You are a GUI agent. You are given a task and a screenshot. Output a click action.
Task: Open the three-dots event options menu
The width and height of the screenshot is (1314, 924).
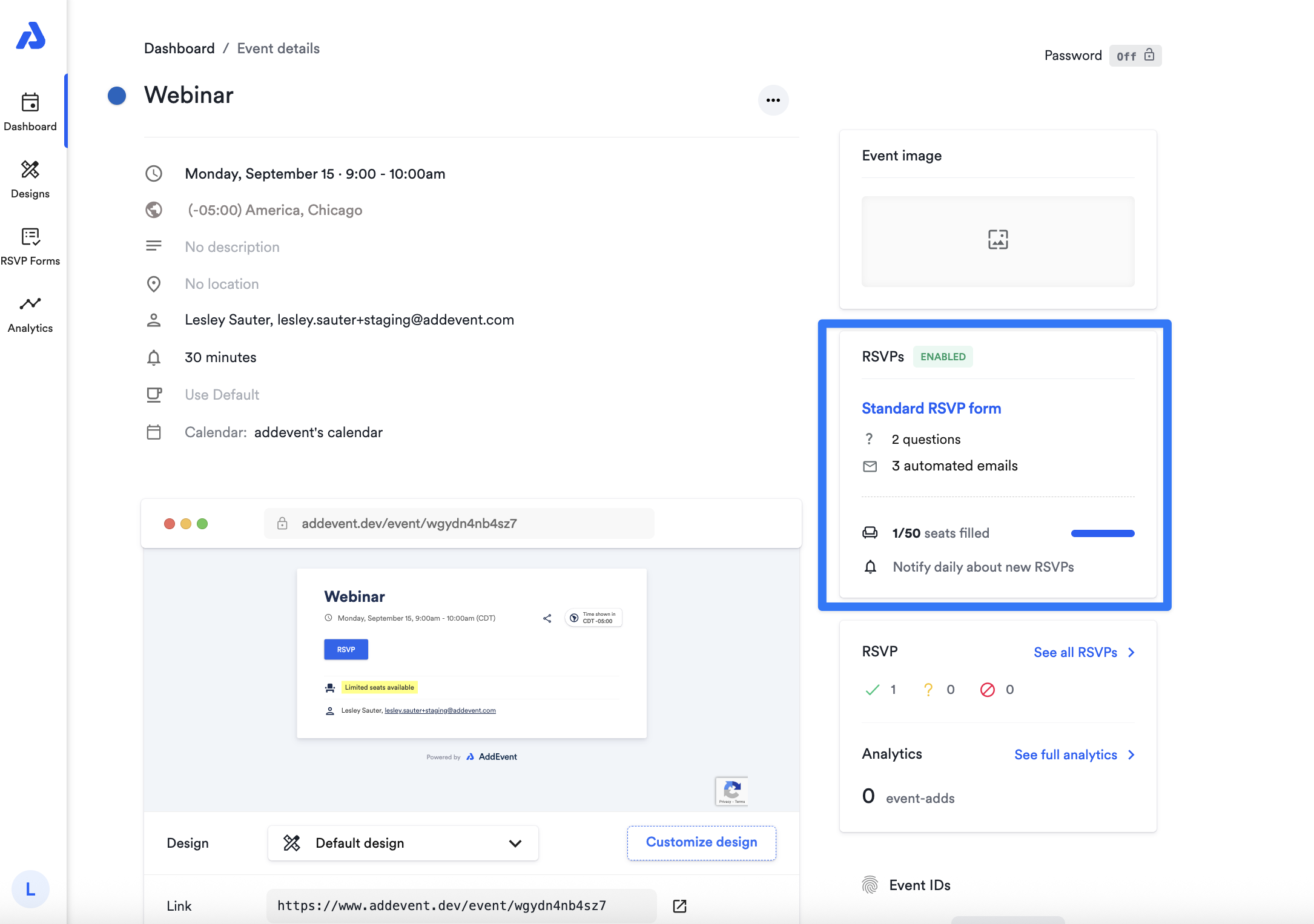click(x=773, y=100)
